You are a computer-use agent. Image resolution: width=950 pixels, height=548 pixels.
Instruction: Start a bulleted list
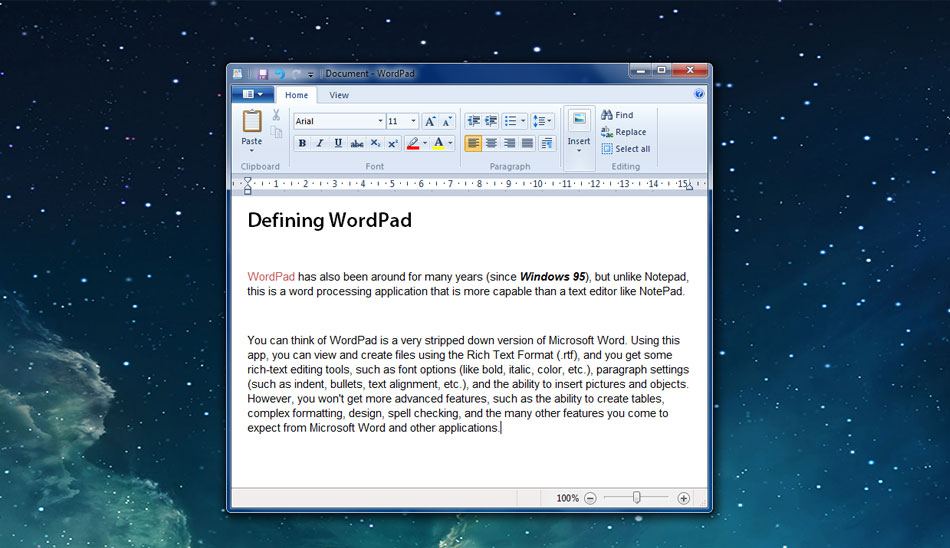510,121
